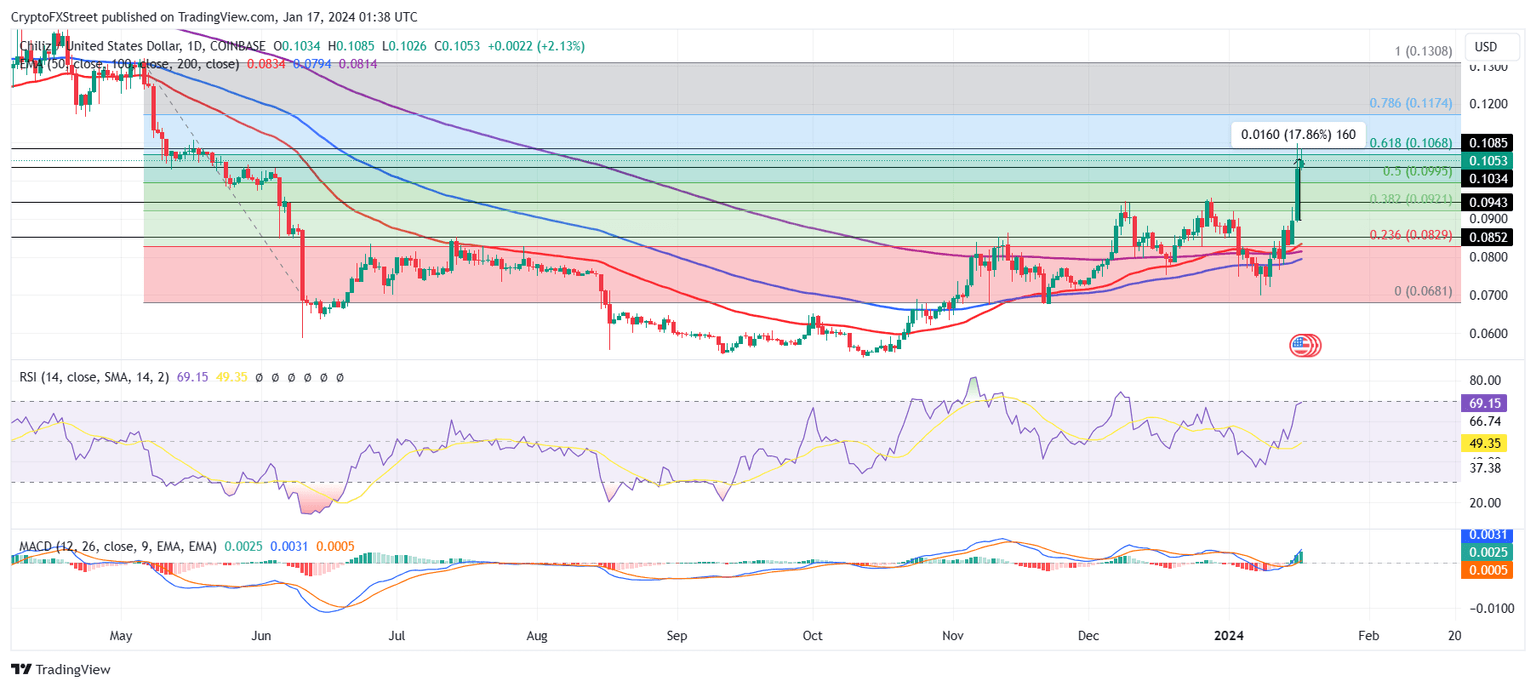
Task: Click the blue 0.0031 MACD axis tag
Action: tap(1485, 536)
